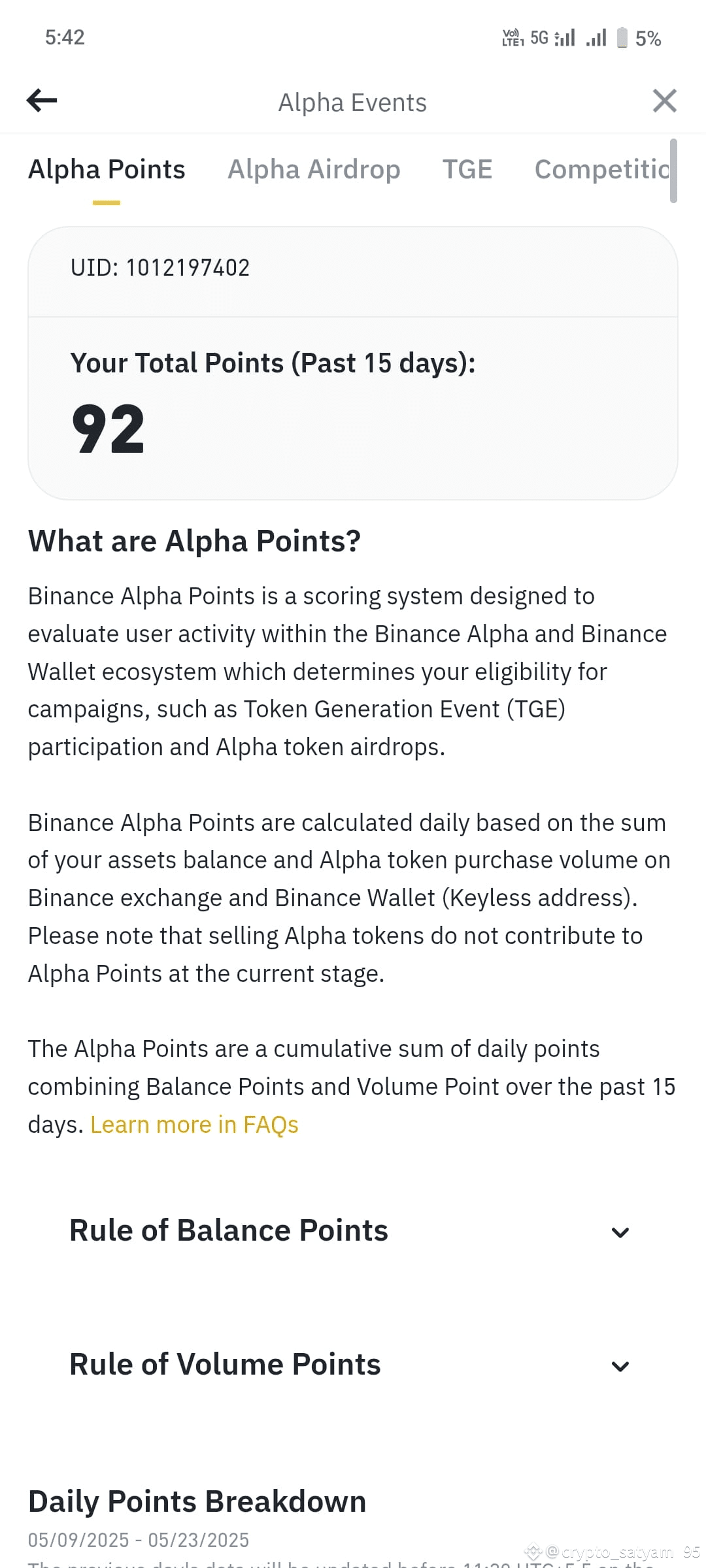This screenshot has width=706, height=1568.
Task: Tap the total points value 92
Action: click(x=108, y=429)
